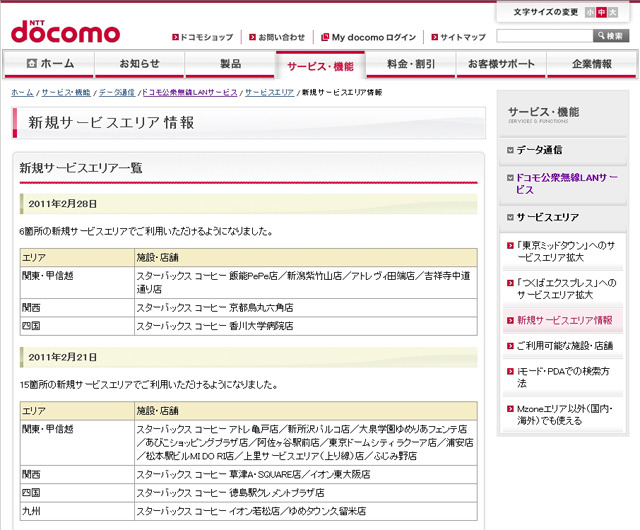Screen dimensions: 640x530
Task: Click ドコモ公衆無線LANサービス breadcrumb link
Action: [189, 93]
